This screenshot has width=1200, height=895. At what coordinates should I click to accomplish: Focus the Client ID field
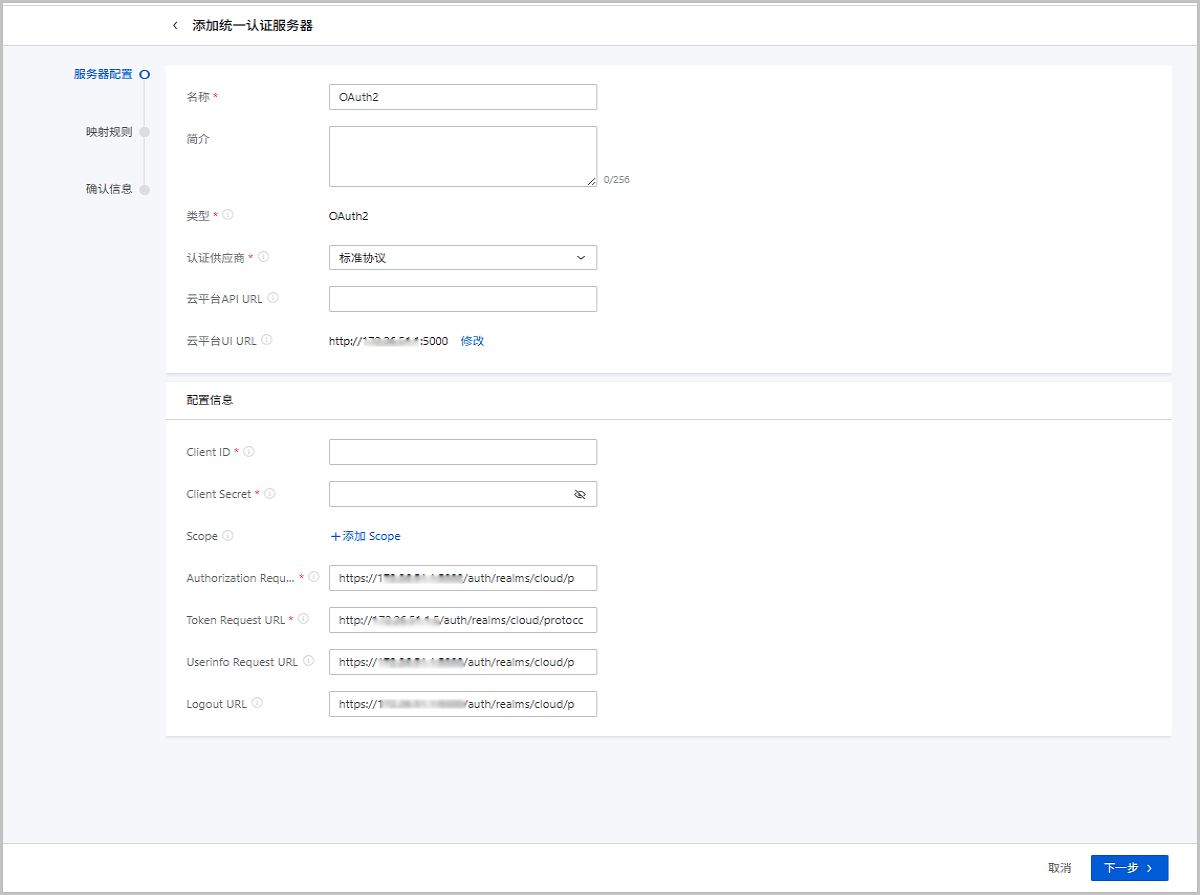(463, 452)
